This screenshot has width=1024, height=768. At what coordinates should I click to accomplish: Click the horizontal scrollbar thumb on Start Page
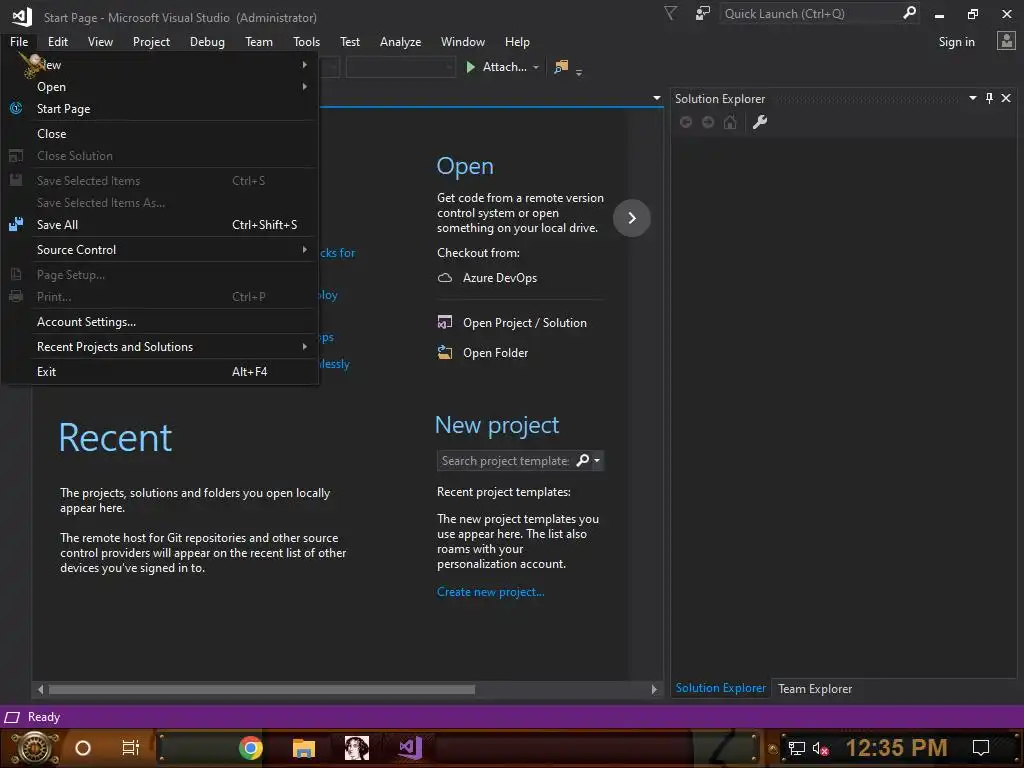pos(261,689)
